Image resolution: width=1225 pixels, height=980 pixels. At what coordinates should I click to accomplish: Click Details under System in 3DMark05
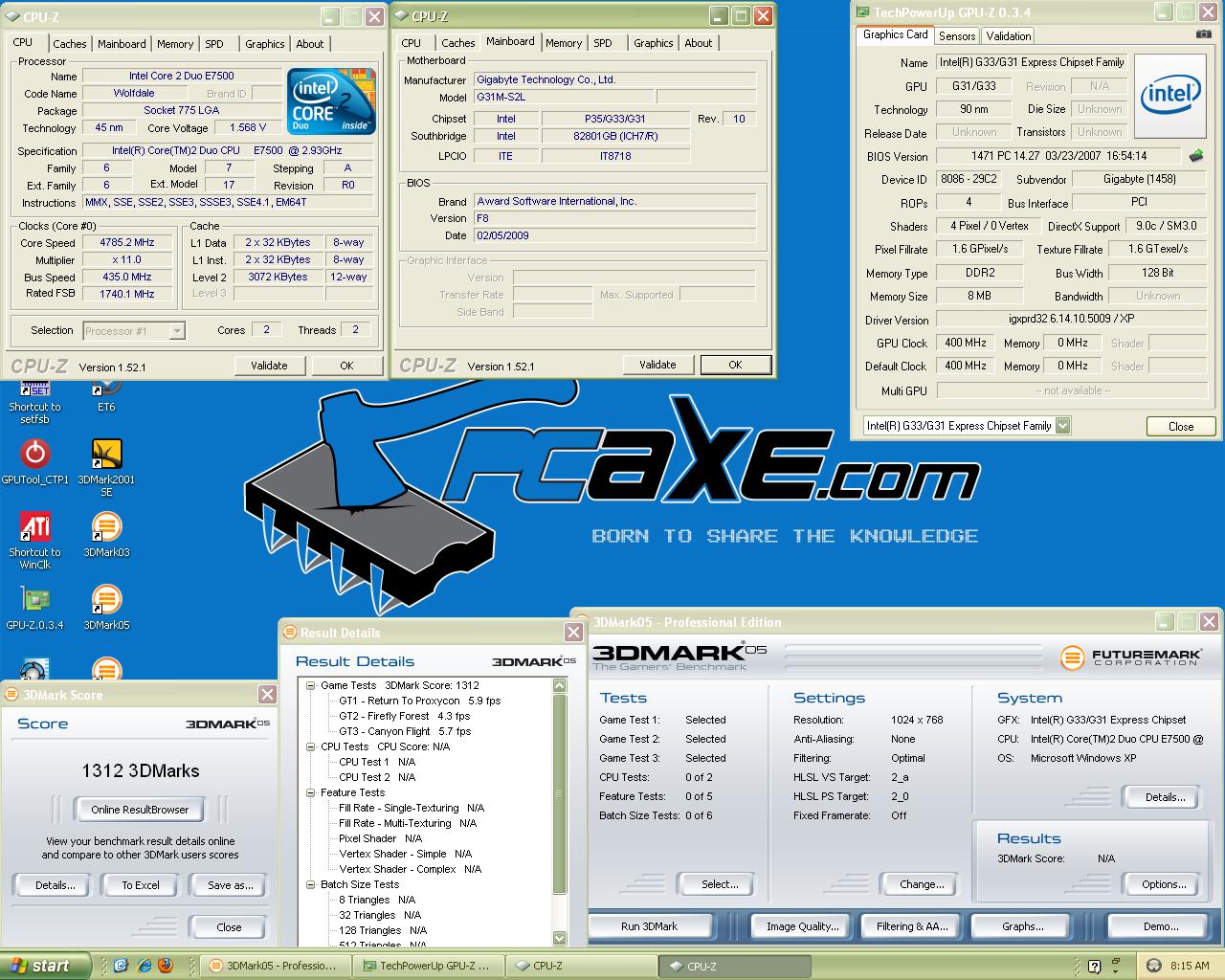pyautogui.click(x=1165, y=797)
